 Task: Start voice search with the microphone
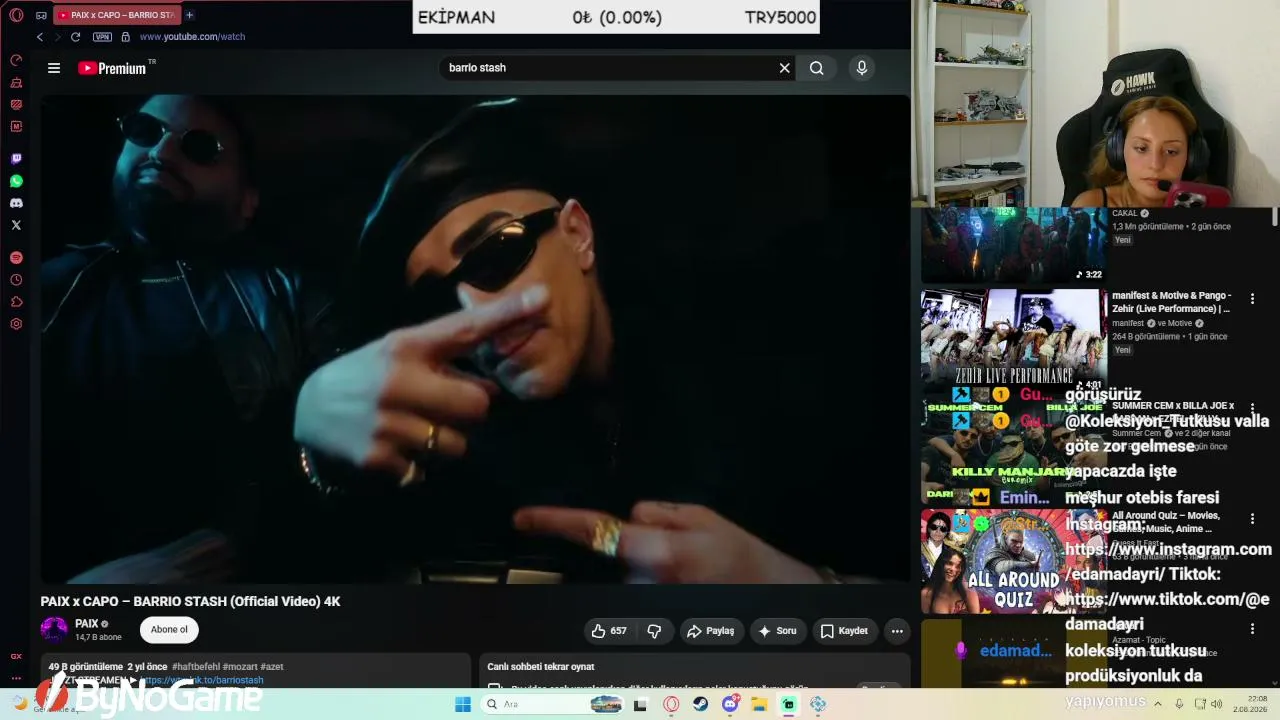(862, 68)
